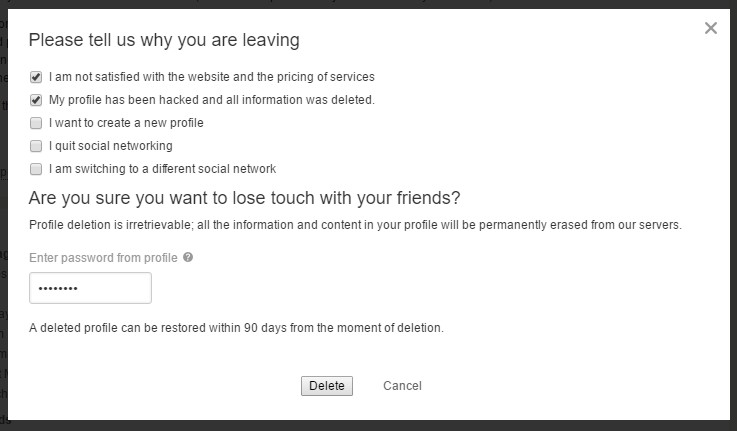Focus the profile password input field
Image resolution: width=737 pixels, height=431 pixels.
coord(90,288)
